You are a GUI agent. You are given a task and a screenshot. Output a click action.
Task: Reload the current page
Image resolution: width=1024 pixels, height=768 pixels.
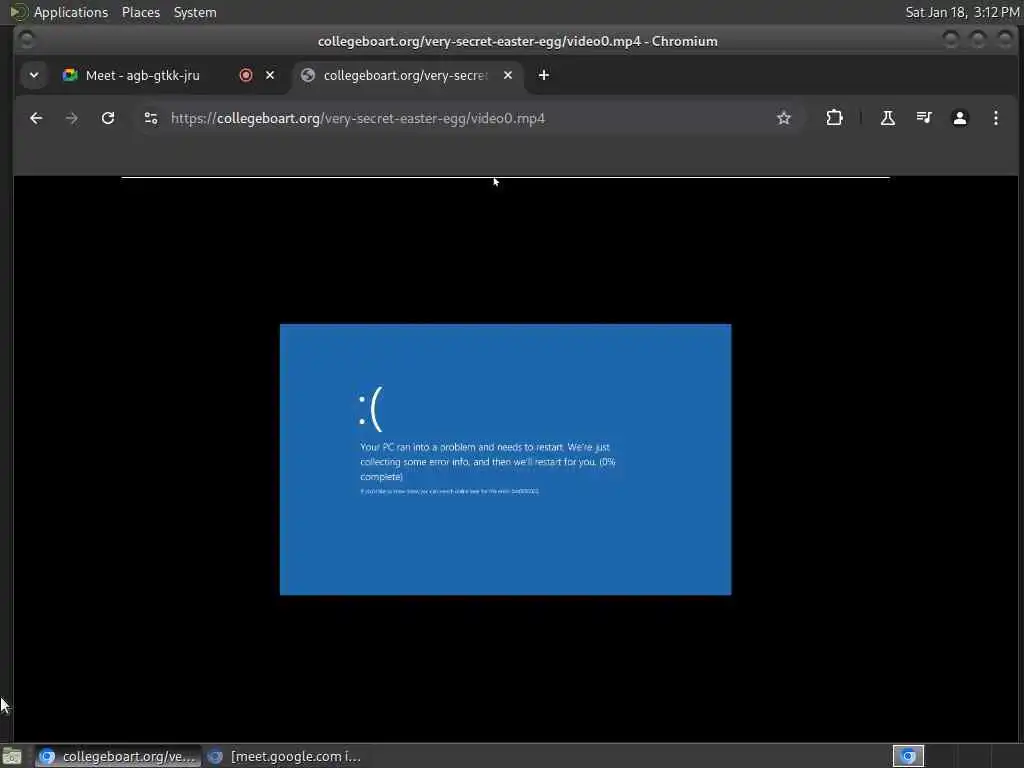tap(108, 118)
